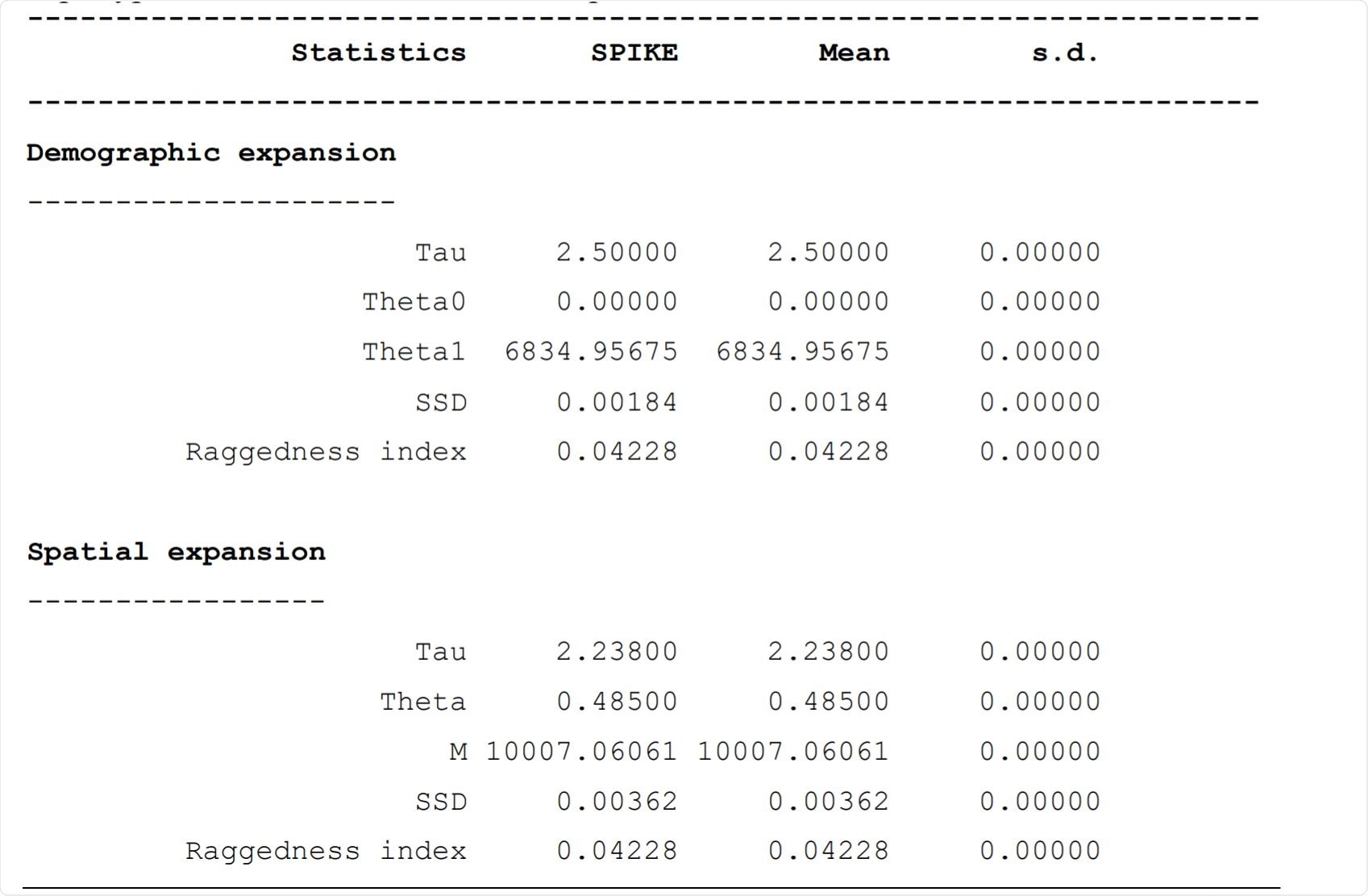This screenshot has height=896, width=1368.
Task: Click the Statistics column header
Action: pyautogui.click(x=378, y=53)
